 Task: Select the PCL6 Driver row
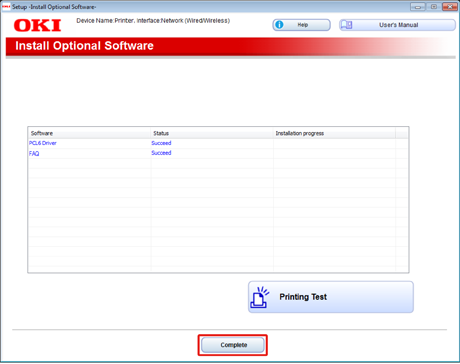coord(218,143)
